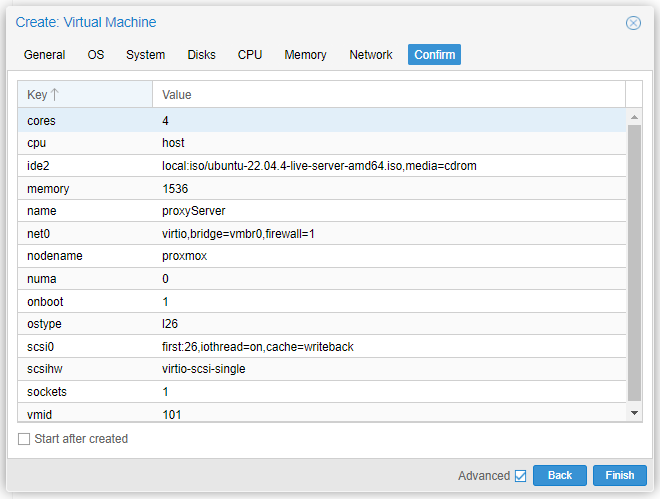Select the sockets row

pyautogui.click(x=322, y=392)
